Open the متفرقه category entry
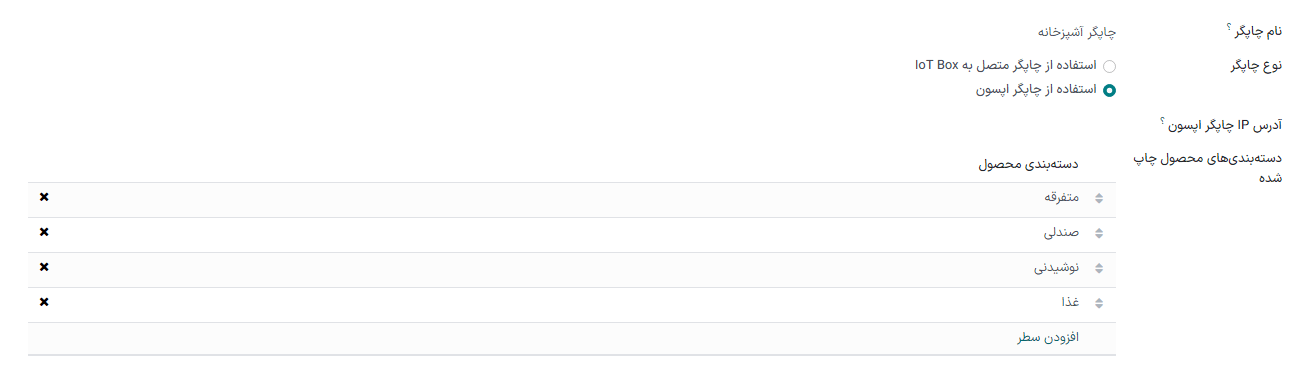Image resolution: width=1313 pixels, height=391 pixels. pos(1060,198)
